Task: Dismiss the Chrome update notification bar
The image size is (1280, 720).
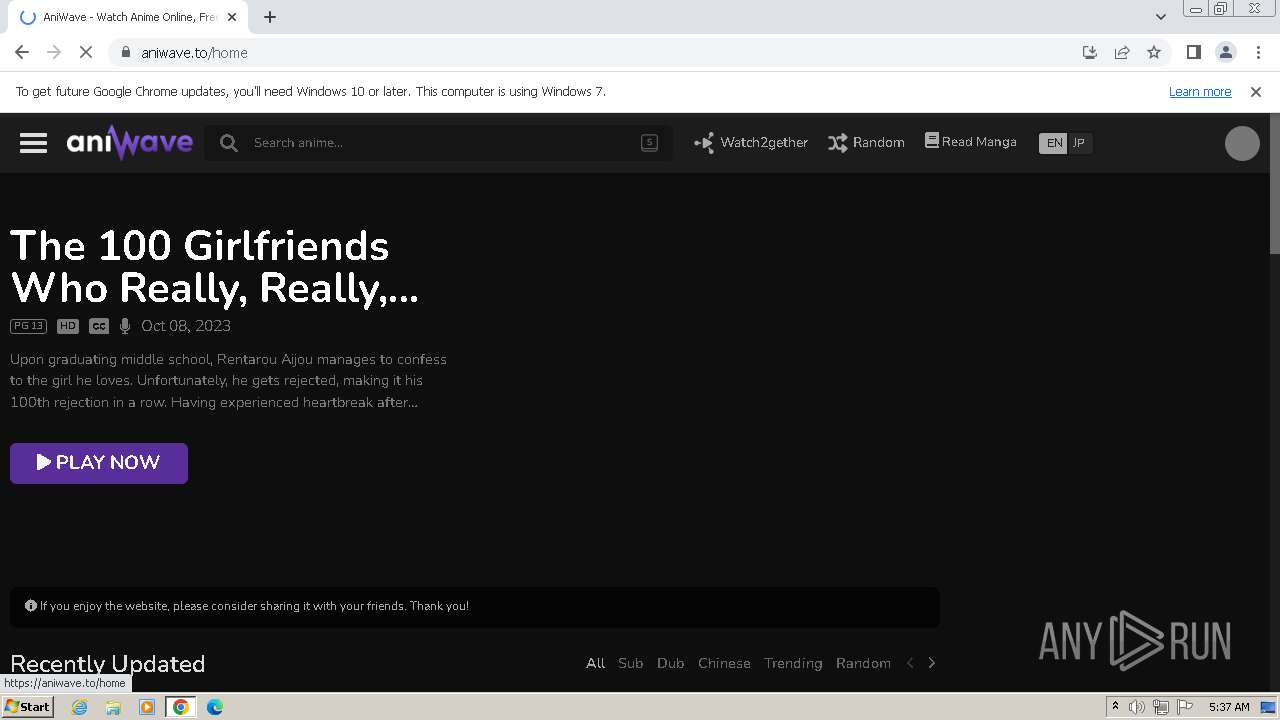Action: click(1256, 91)
